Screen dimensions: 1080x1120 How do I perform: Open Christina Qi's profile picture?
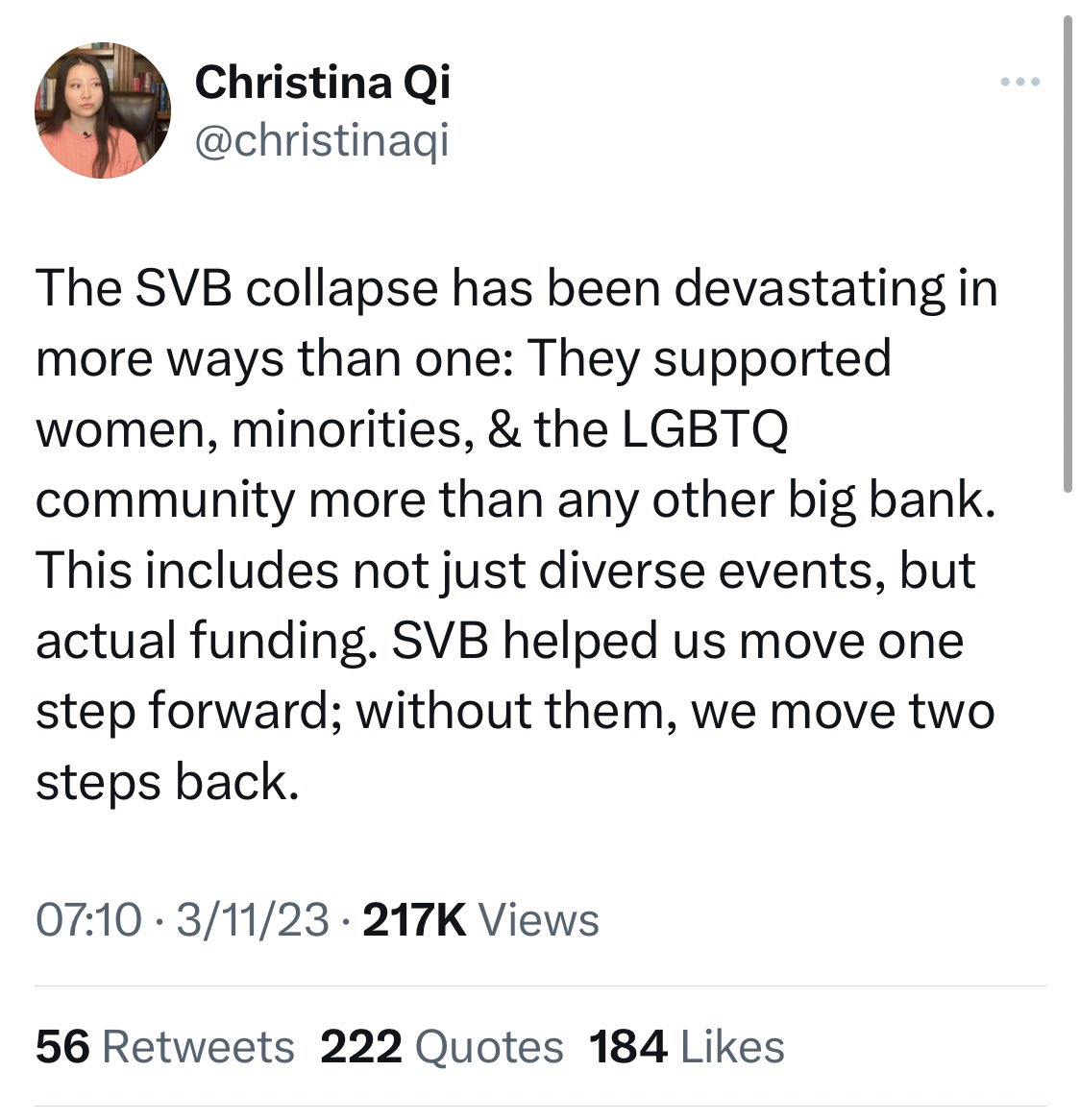pos(103,111)
